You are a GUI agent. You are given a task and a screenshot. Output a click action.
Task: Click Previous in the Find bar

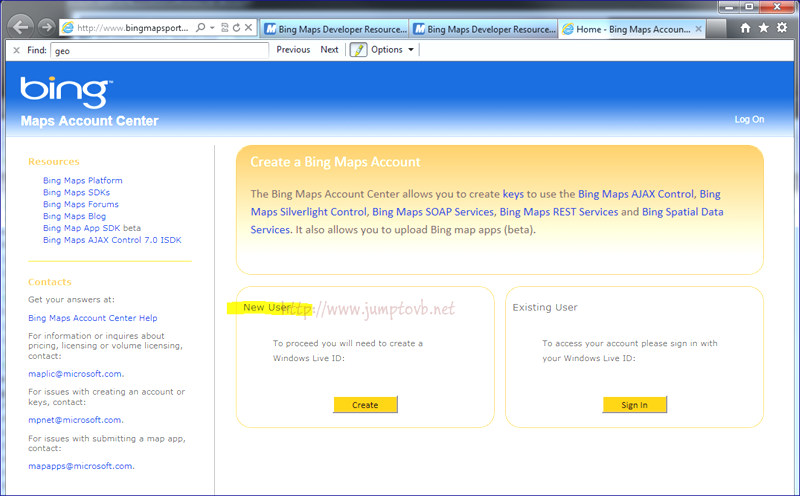point(293,49)
